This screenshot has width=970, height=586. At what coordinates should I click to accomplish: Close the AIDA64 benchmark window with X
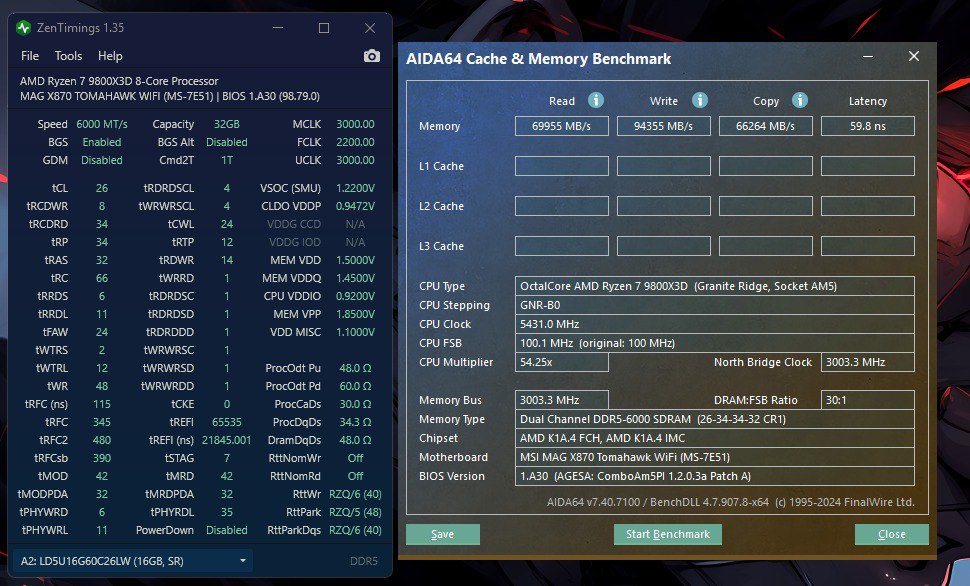click(914, 56)
